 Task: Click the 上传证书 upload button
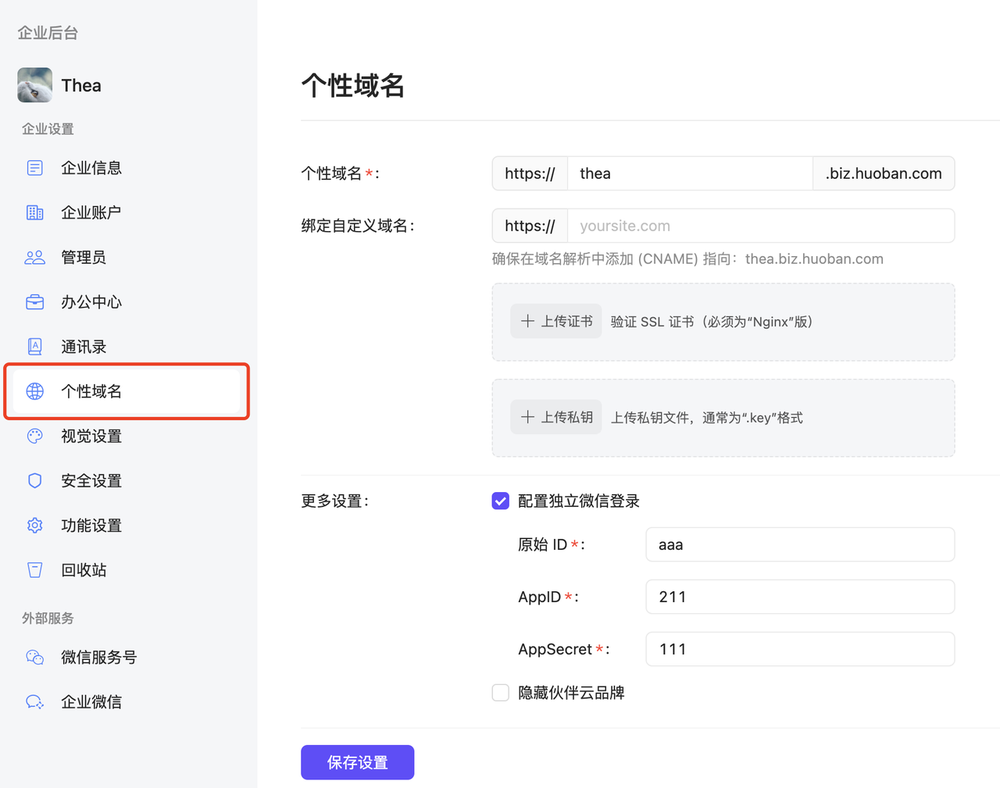coord(556,322)
